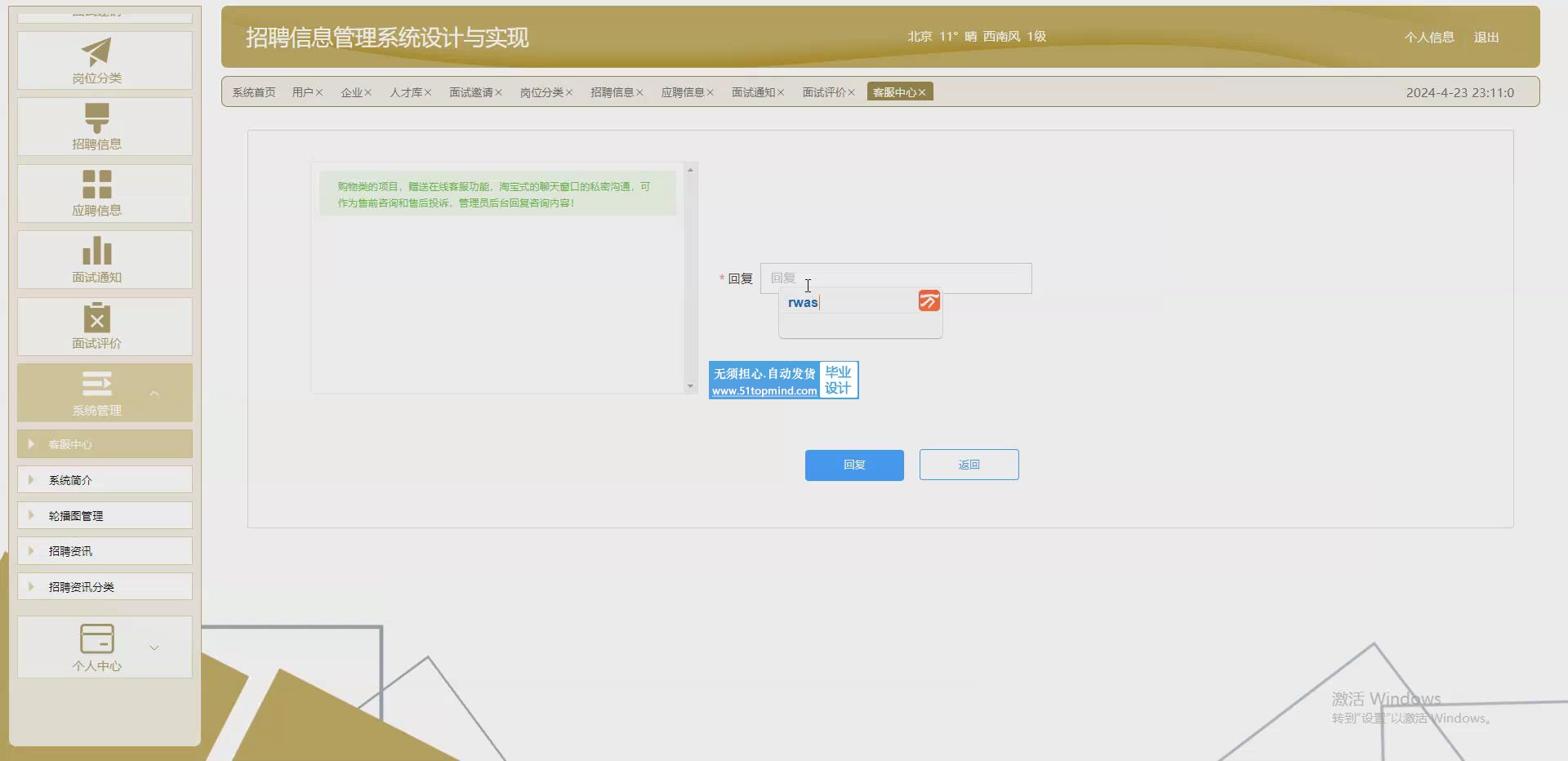The height and width of the screenshot is (761, 1568).
Task: Select 系统简介 in the sidebar submenu
Action: (x=105, y=480)
